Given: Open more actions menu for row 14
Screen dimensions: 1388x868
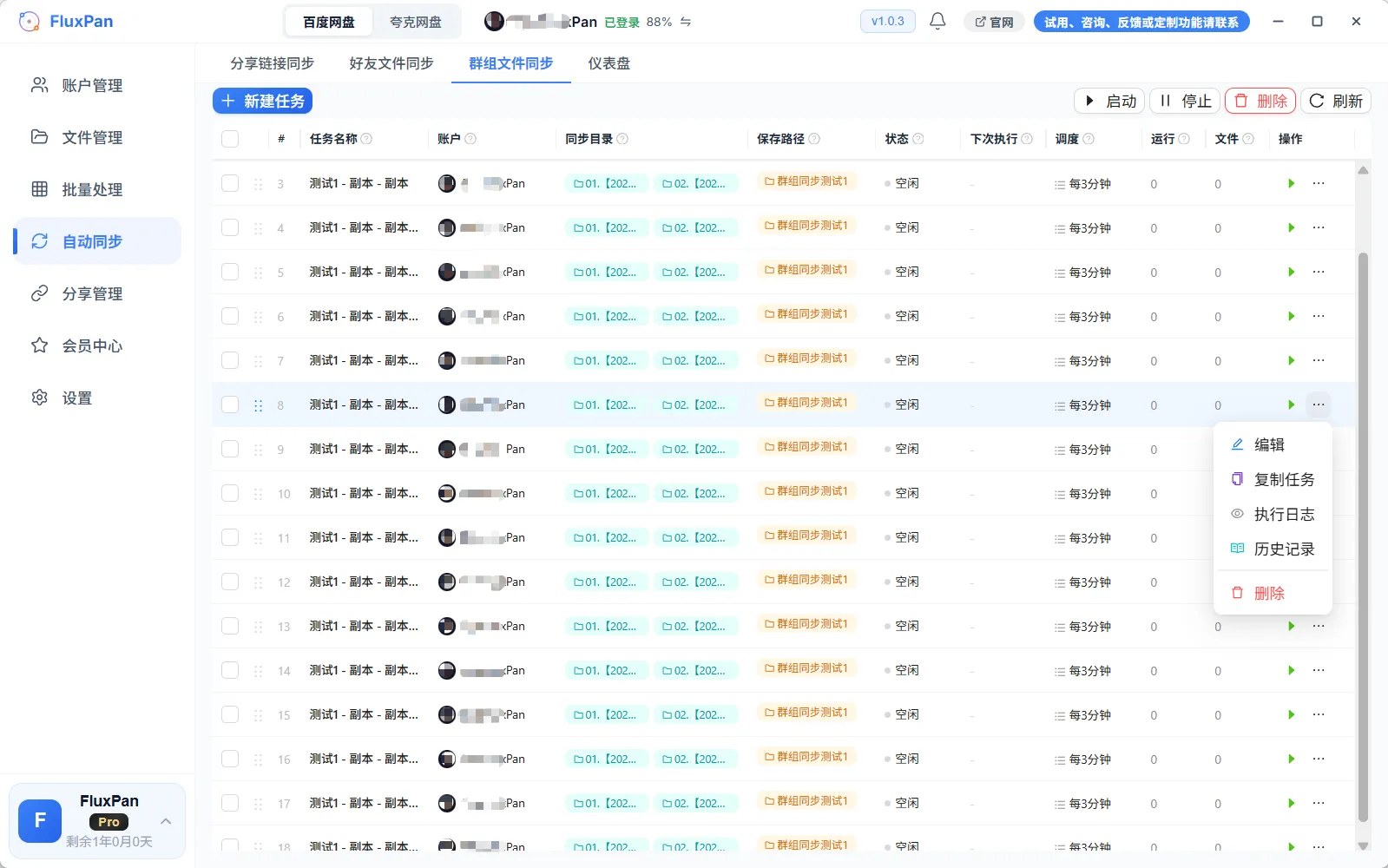Looking at the screenshot, I should point(1319,670).
